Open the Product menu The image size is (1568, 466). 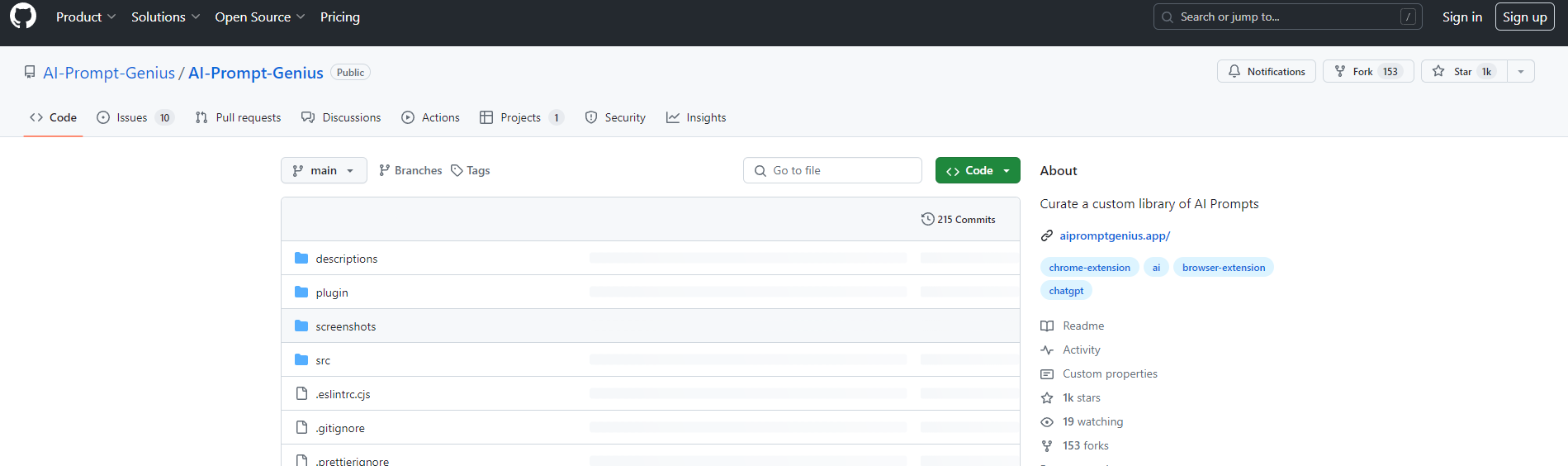tap(86, 17)
